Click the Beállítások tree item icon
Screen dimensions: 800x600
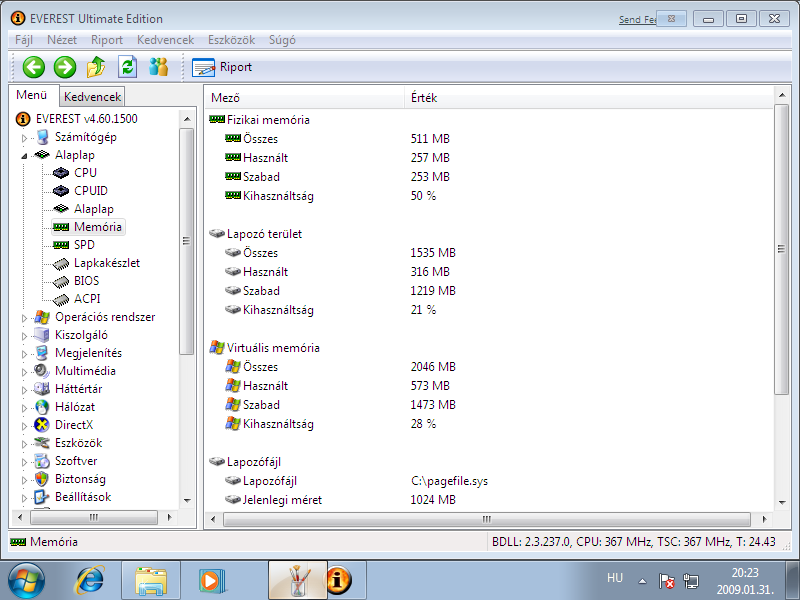(x=41, y=497)
